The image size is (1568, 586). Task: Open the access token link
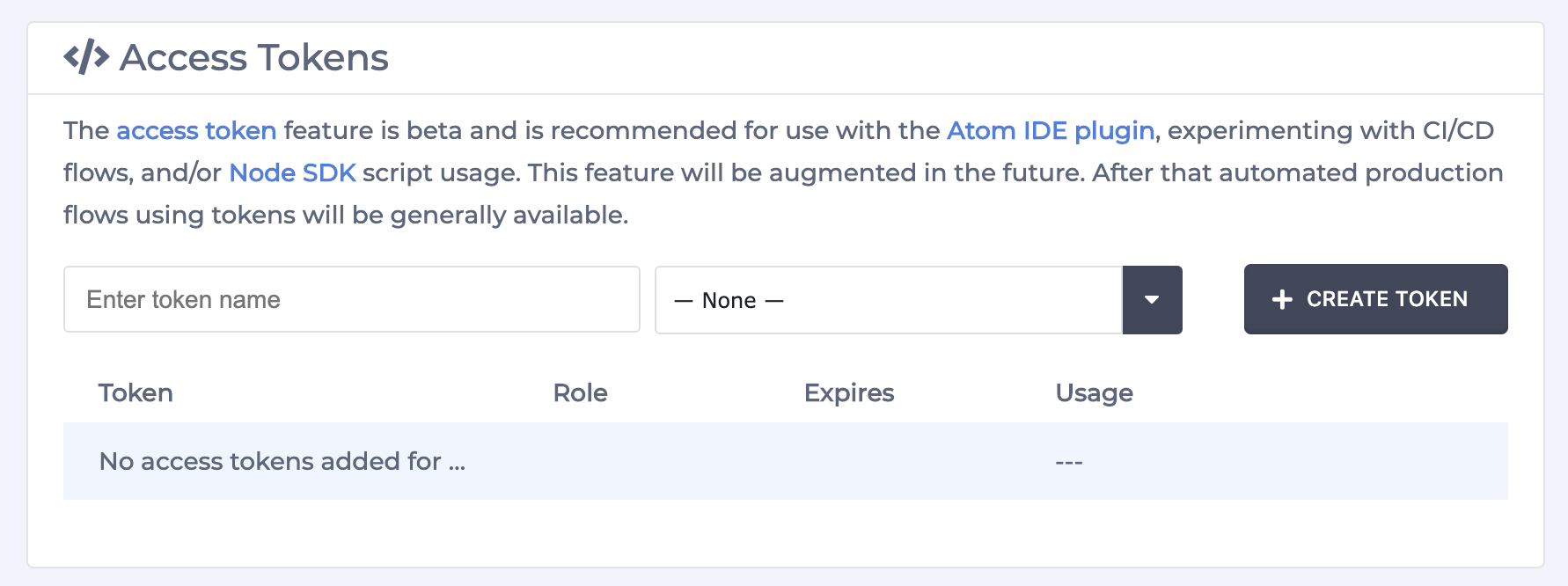pos(196,130)
